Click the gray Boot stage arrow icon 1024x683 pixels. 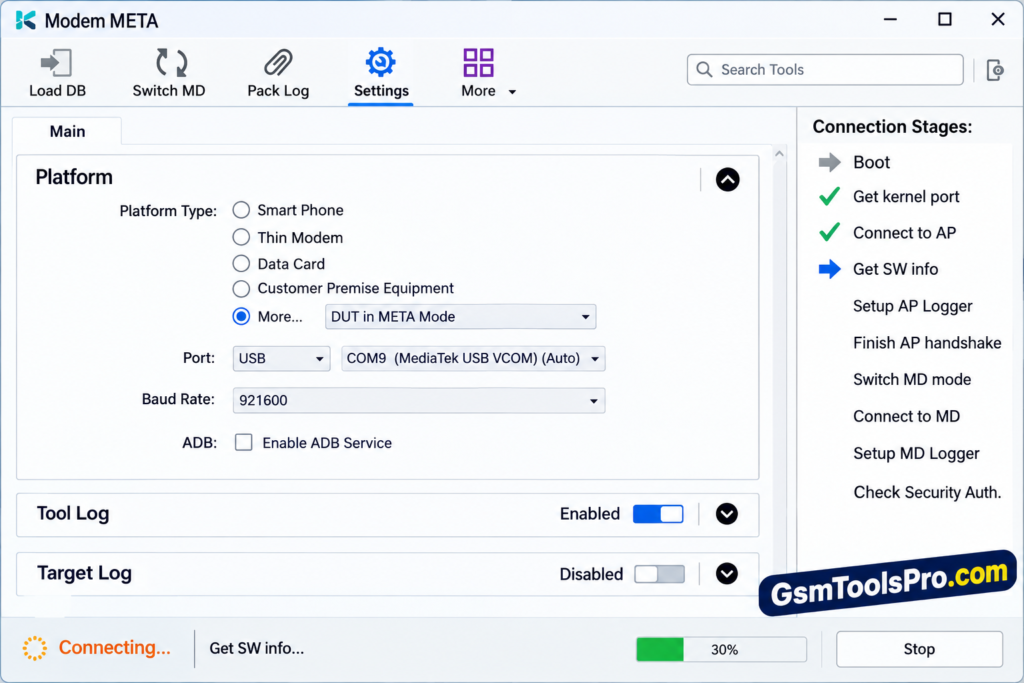(829, 162)
